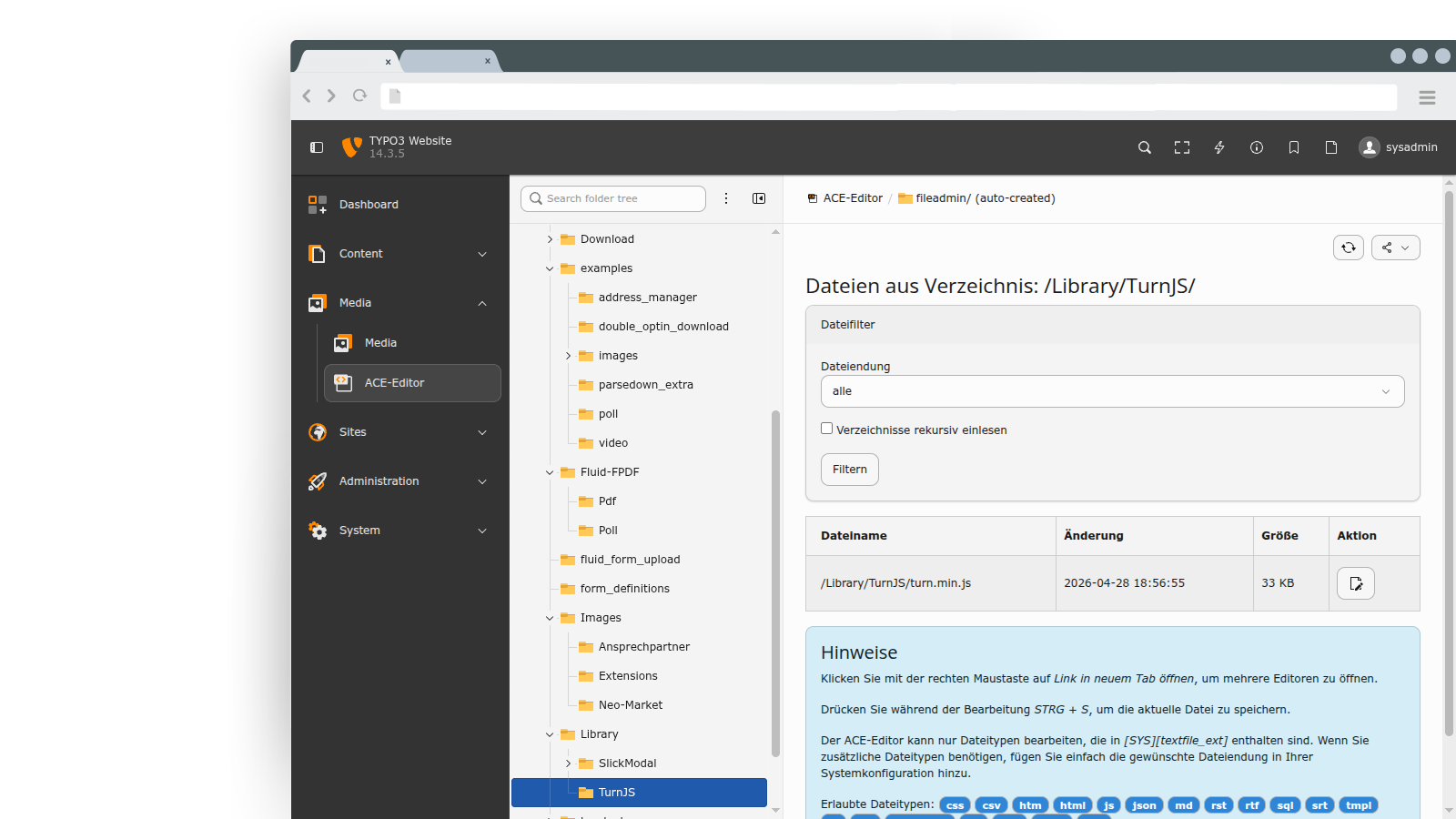1456x819 pixels.
Task: Edit turn.min.js with the action icon
Action: pos(1356,583)
